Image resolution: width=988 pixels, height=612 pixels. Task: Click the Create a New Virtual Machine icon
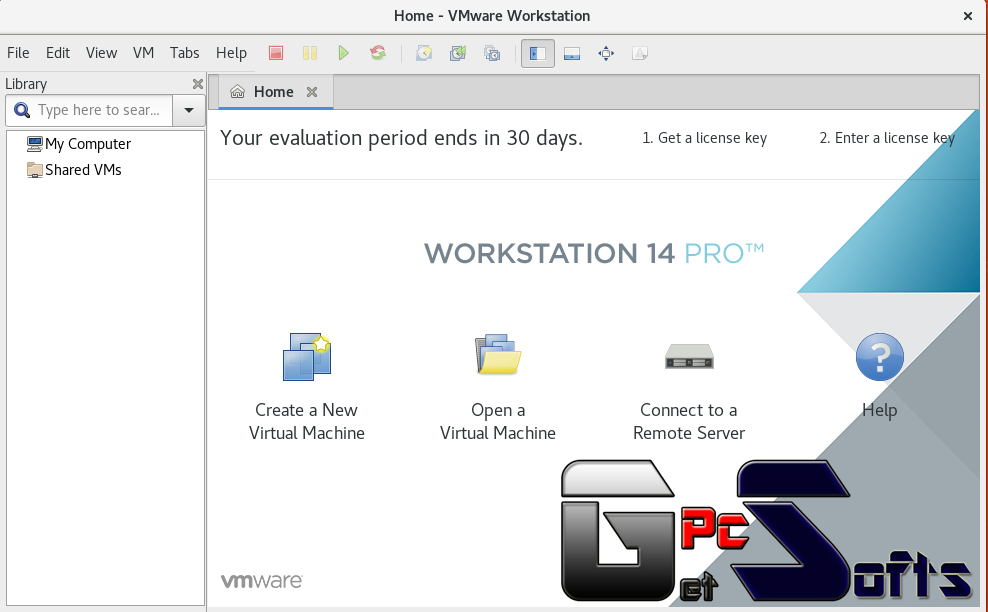307,357
